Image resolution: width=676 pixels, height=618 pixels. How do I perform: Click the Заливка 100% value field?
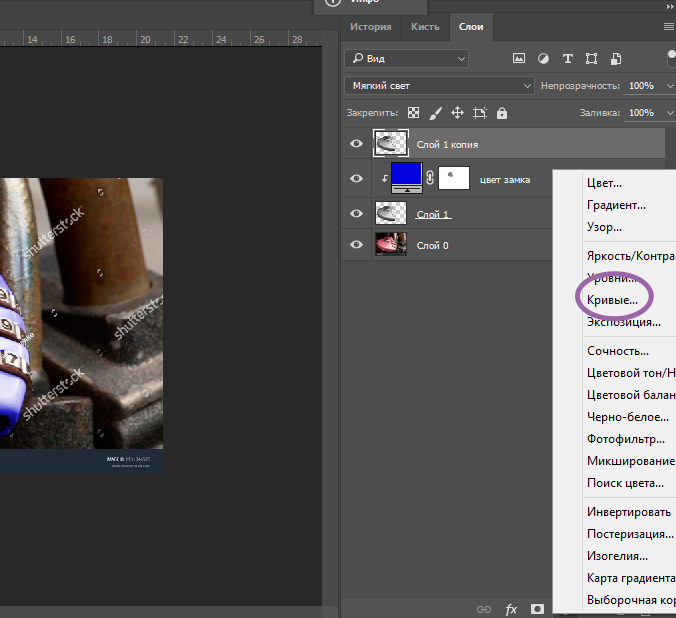coord(641,113)
